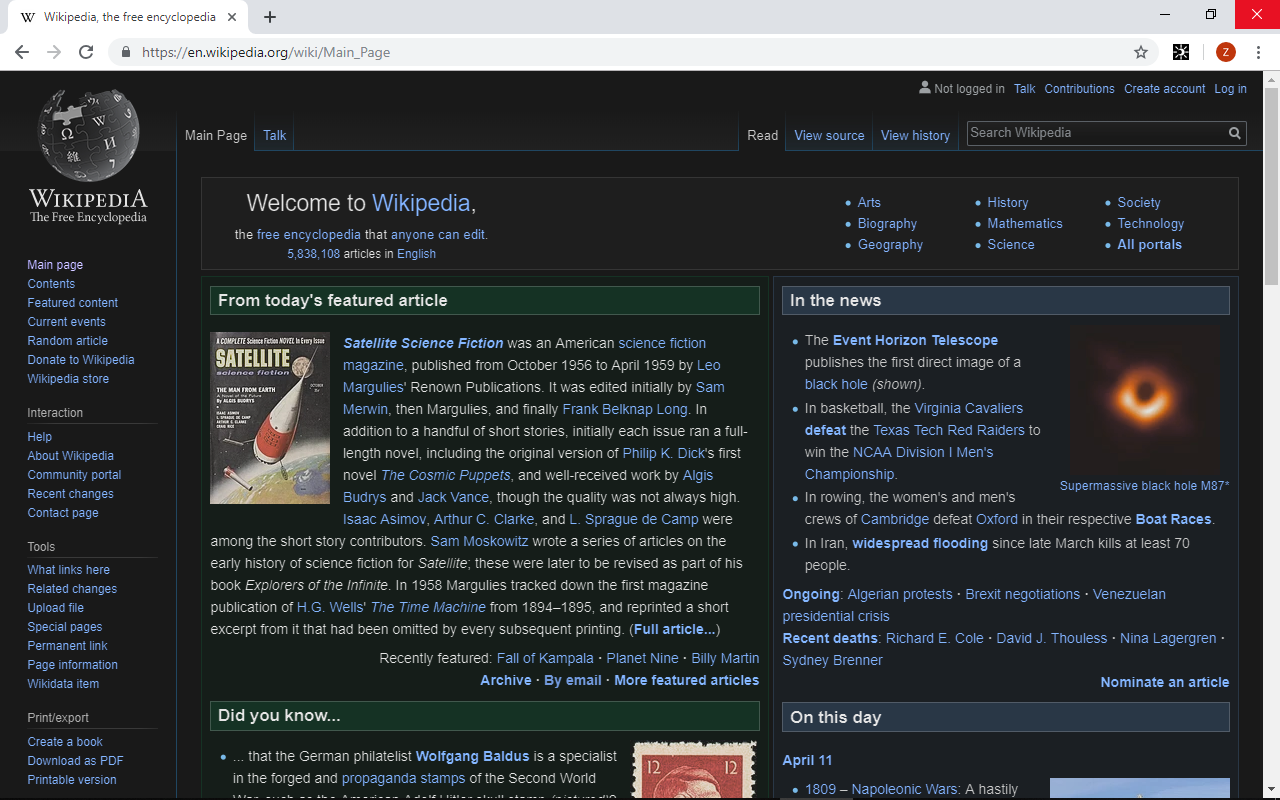Viewport: 1280px width, 800px height.
Task: Bookmark this page with star icon
Action: (1141, 52)
